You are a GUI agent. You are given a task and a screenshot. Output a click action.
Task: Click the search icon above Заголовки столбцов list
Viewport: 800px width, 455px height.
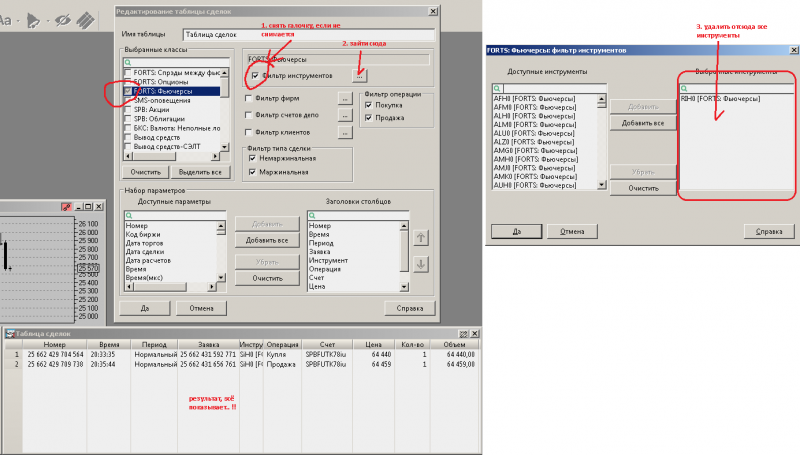click(x=312, y=215)
